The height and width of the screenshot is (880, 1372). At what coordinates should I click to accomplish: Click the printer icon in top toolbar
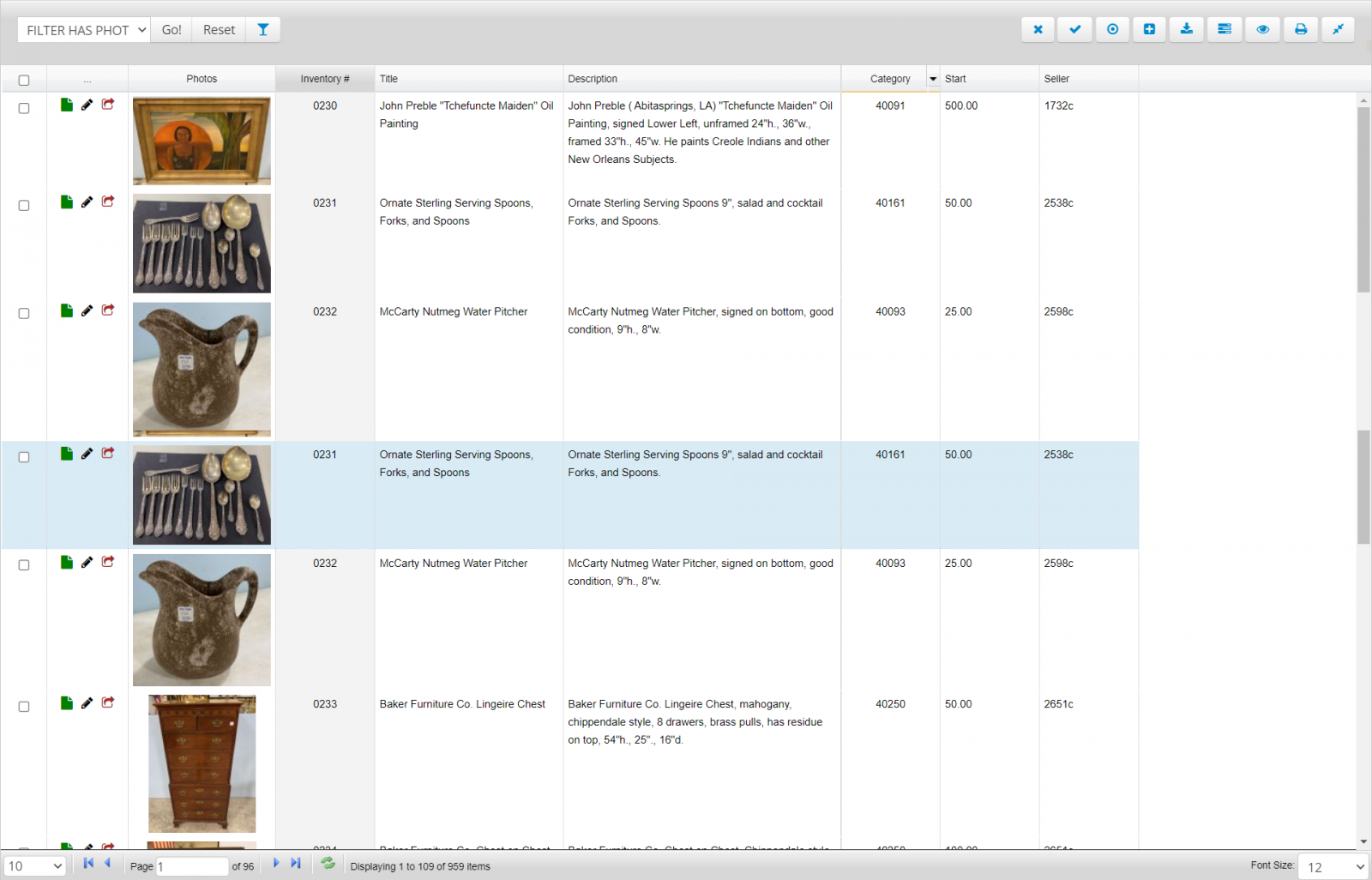[1300, 29]
